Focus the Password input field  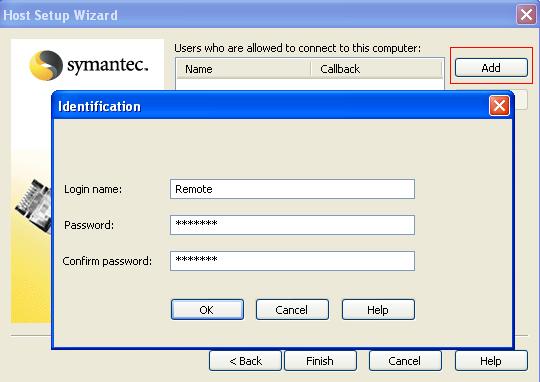[292, 225]
